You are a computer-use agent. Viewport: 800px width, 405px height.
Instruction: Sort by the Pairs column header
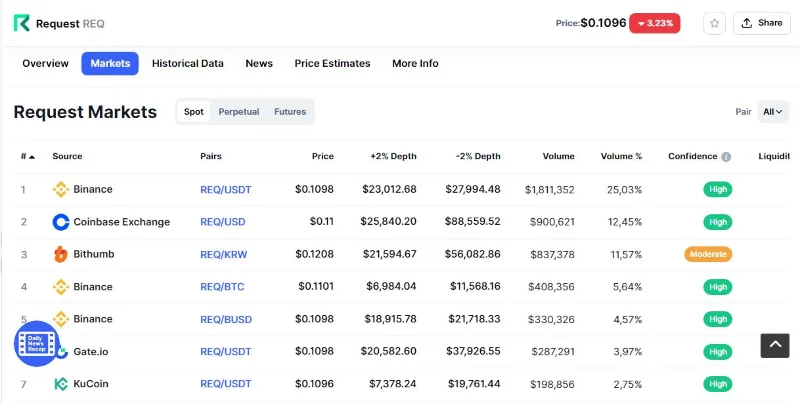click(x=211, y=157)
